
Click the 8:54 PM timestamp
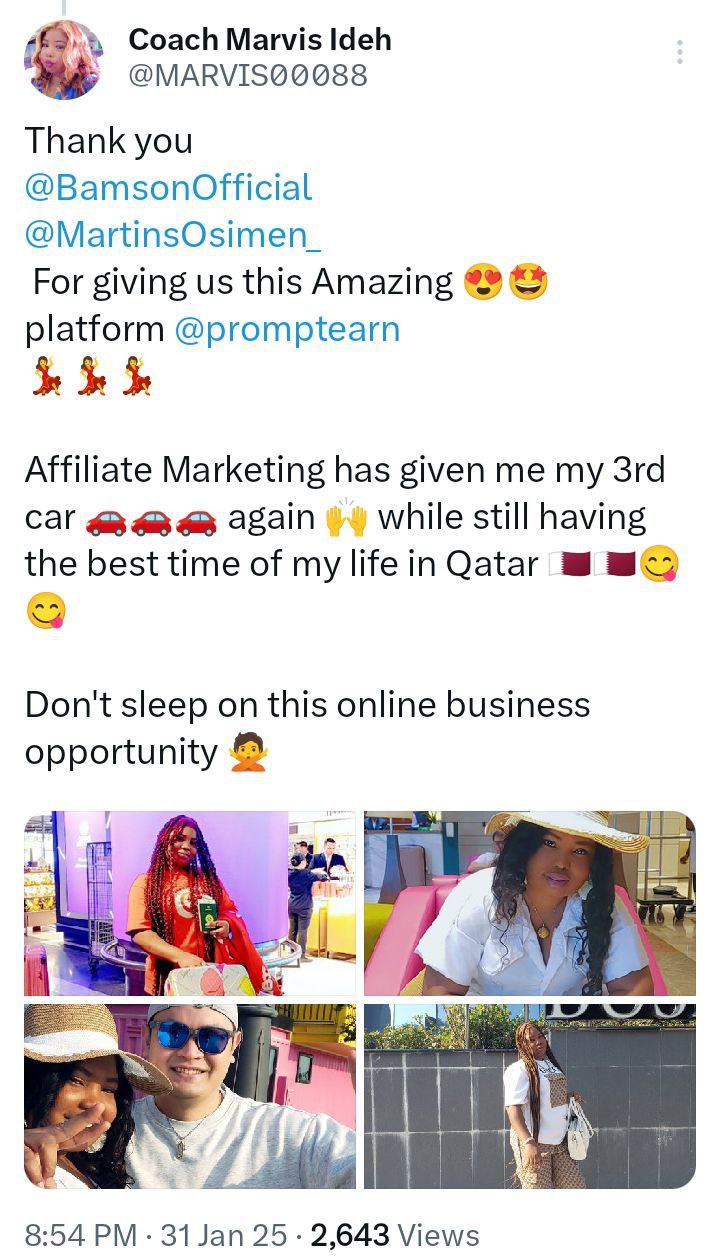click(81, 1235)
